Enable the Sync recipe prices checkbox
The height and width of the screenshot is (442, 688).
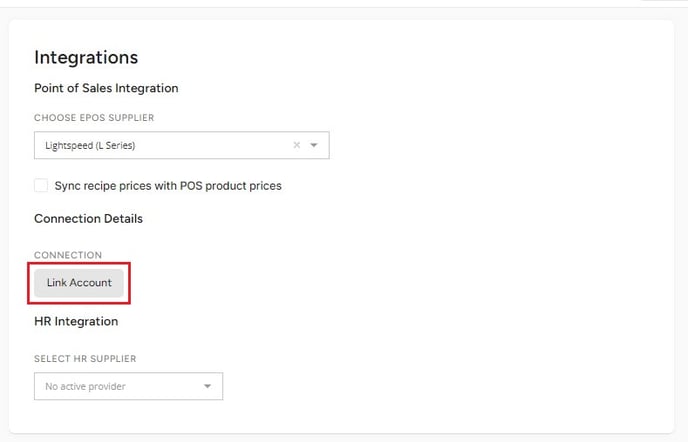click(41, 185)
